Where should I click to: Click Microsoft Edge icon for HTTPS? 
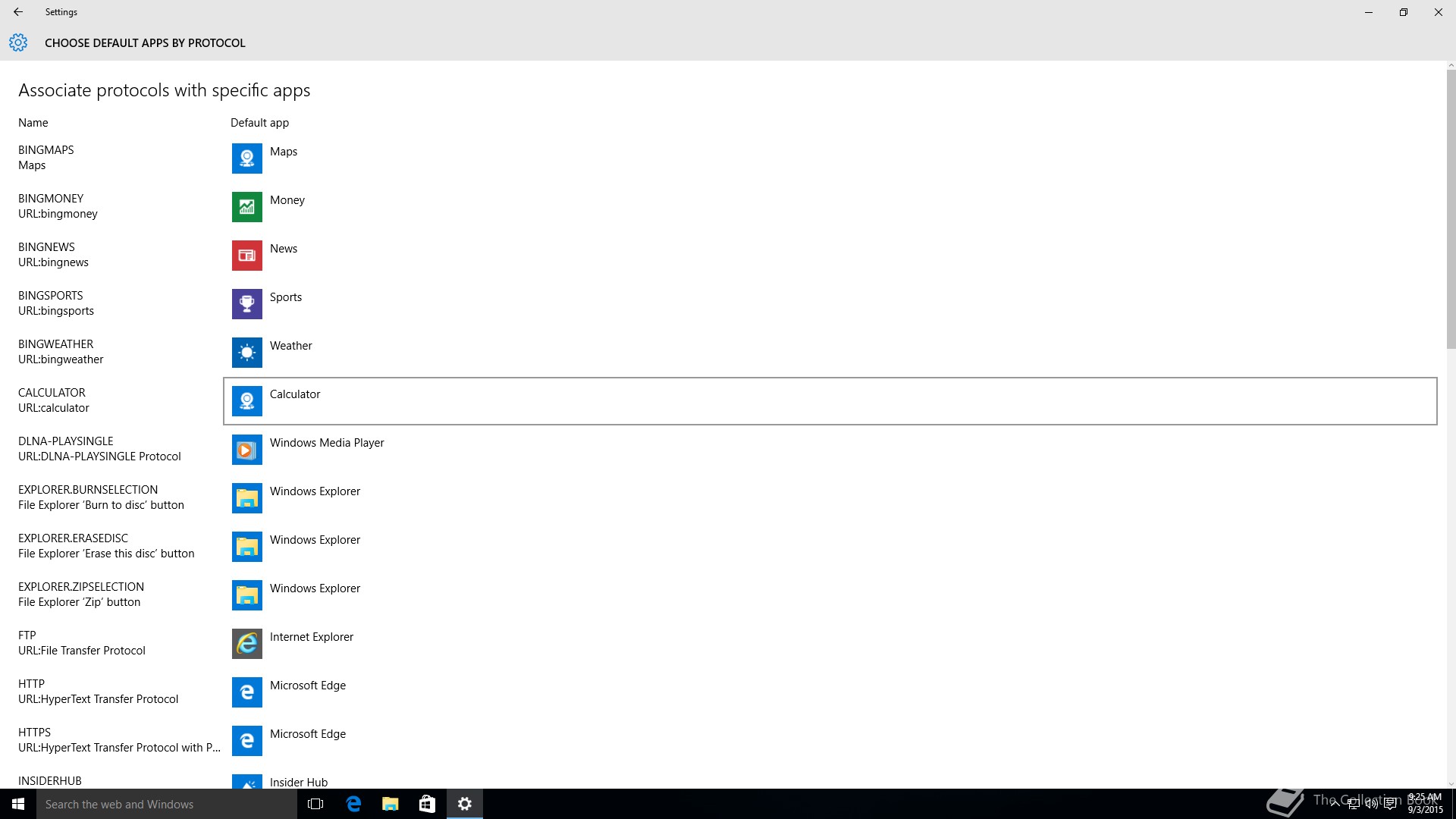(246, 741)
